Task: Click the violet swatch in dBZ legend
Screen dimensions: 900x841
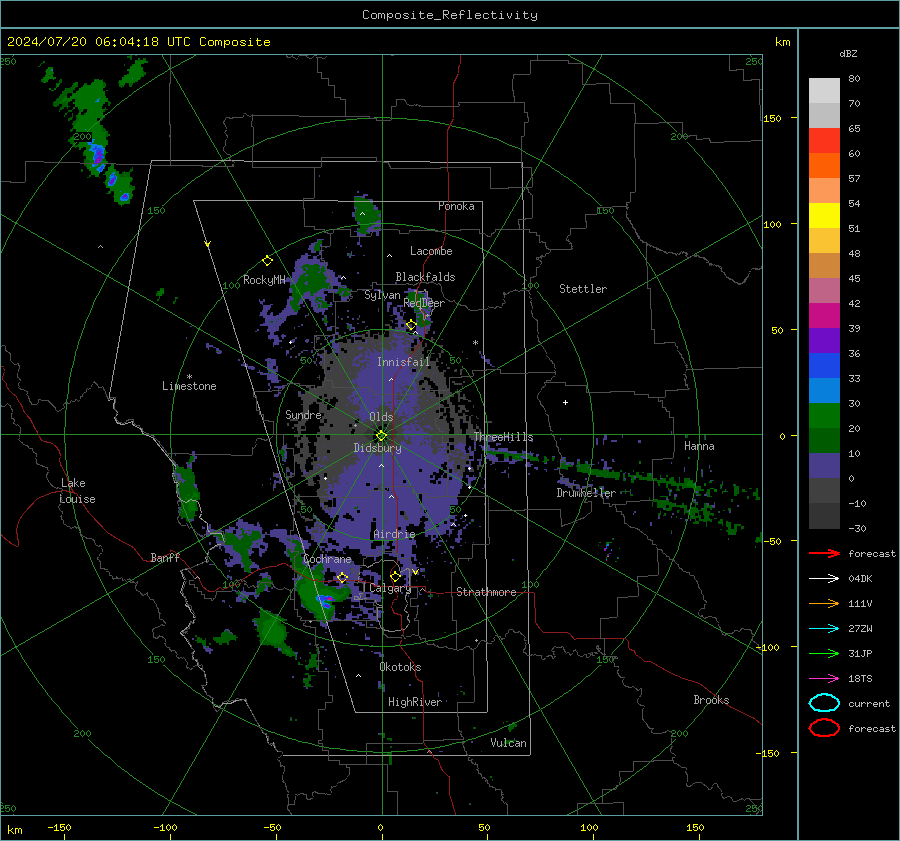Action: (824, 341)
